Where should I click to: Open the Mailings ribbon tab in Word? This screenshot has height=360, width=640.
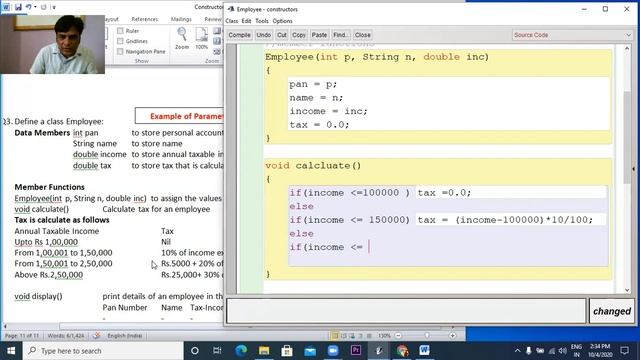[181, 19]
